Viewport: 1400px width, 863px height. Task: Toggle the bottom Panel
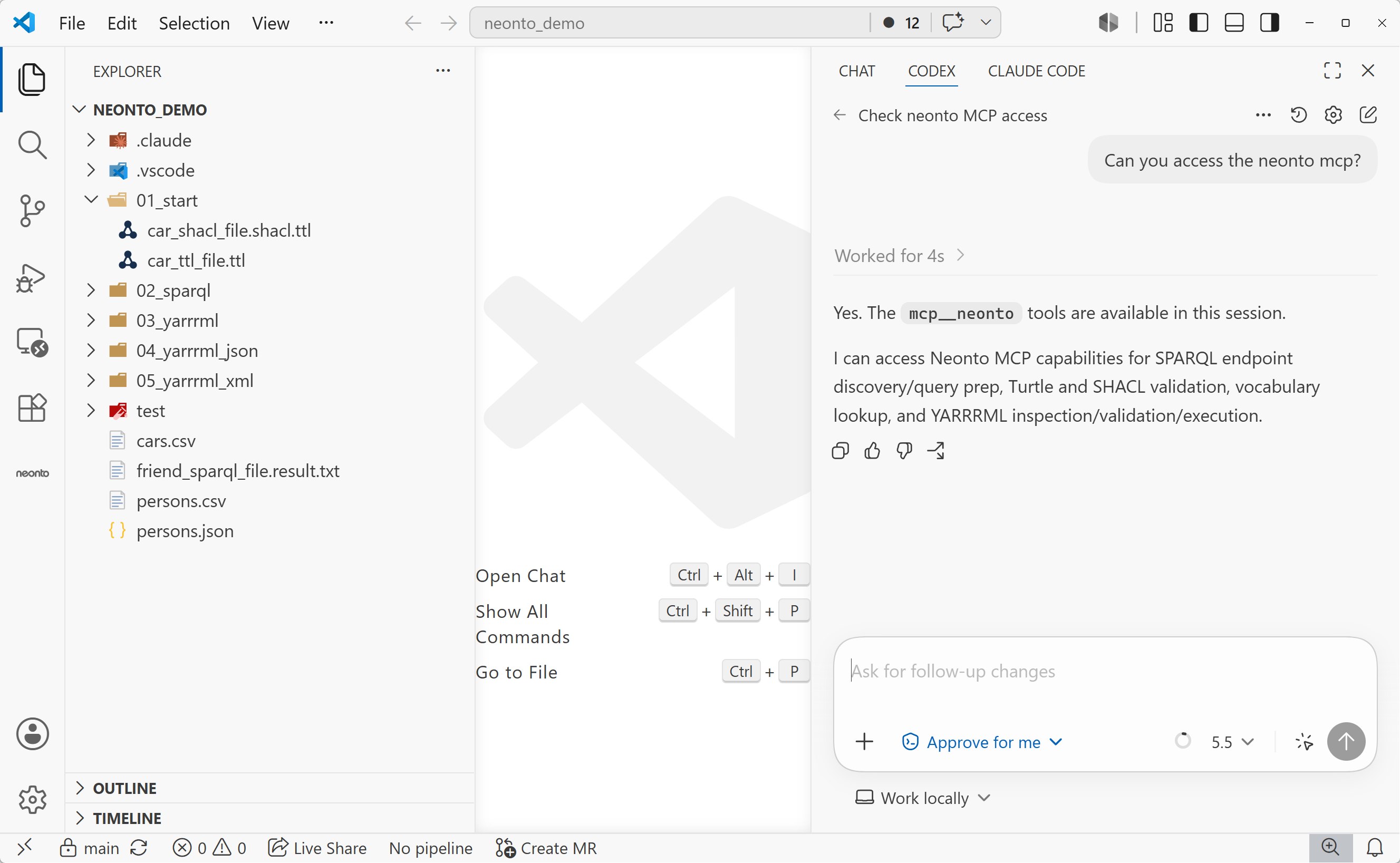(1234, 23)
